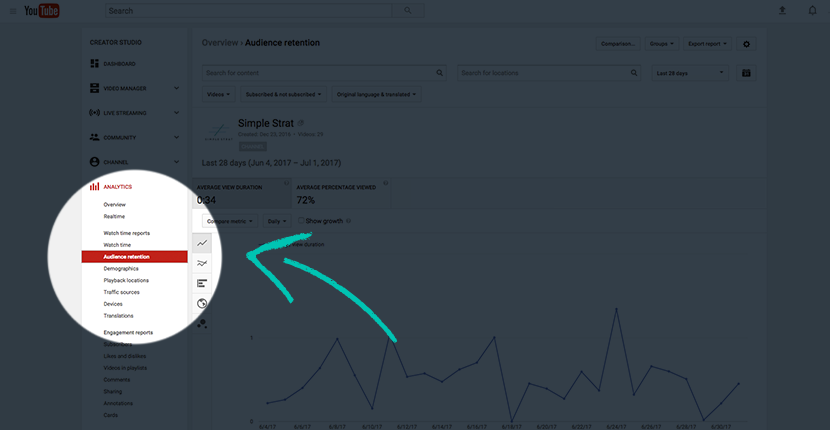This screenshot has height=430, width=830.
Task: Click info icon beside Average view duration
Action: click(x=286, y=183)
